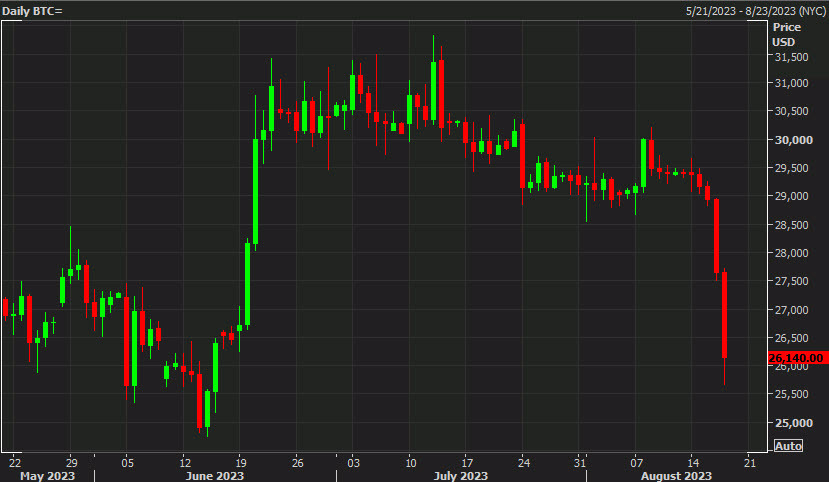Click the August 2023 month label
Image resolution: width=829 pixels, height=482 pixels.
676,476
